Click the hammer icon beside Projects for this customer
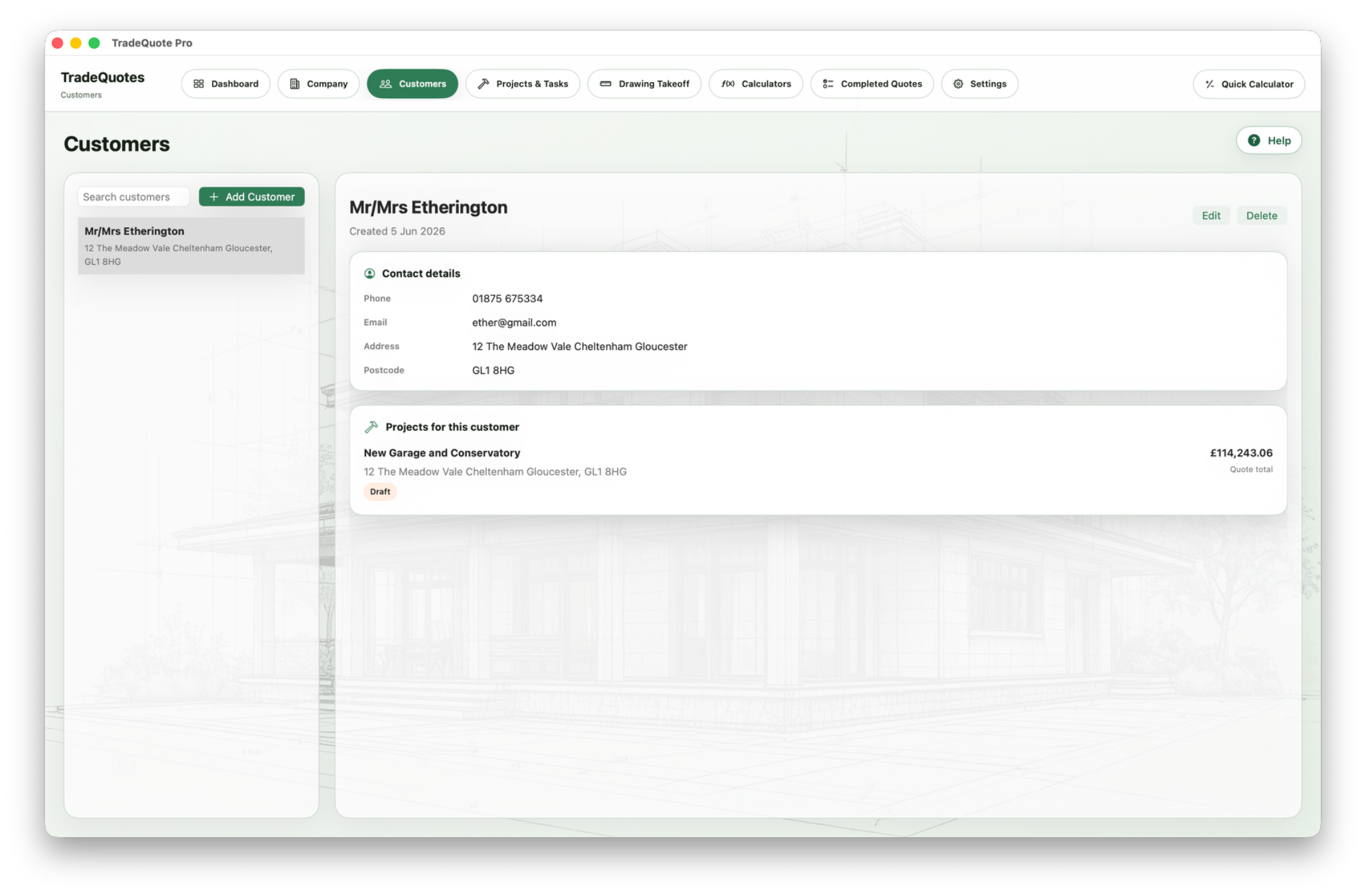 click(x=371, y=427)
